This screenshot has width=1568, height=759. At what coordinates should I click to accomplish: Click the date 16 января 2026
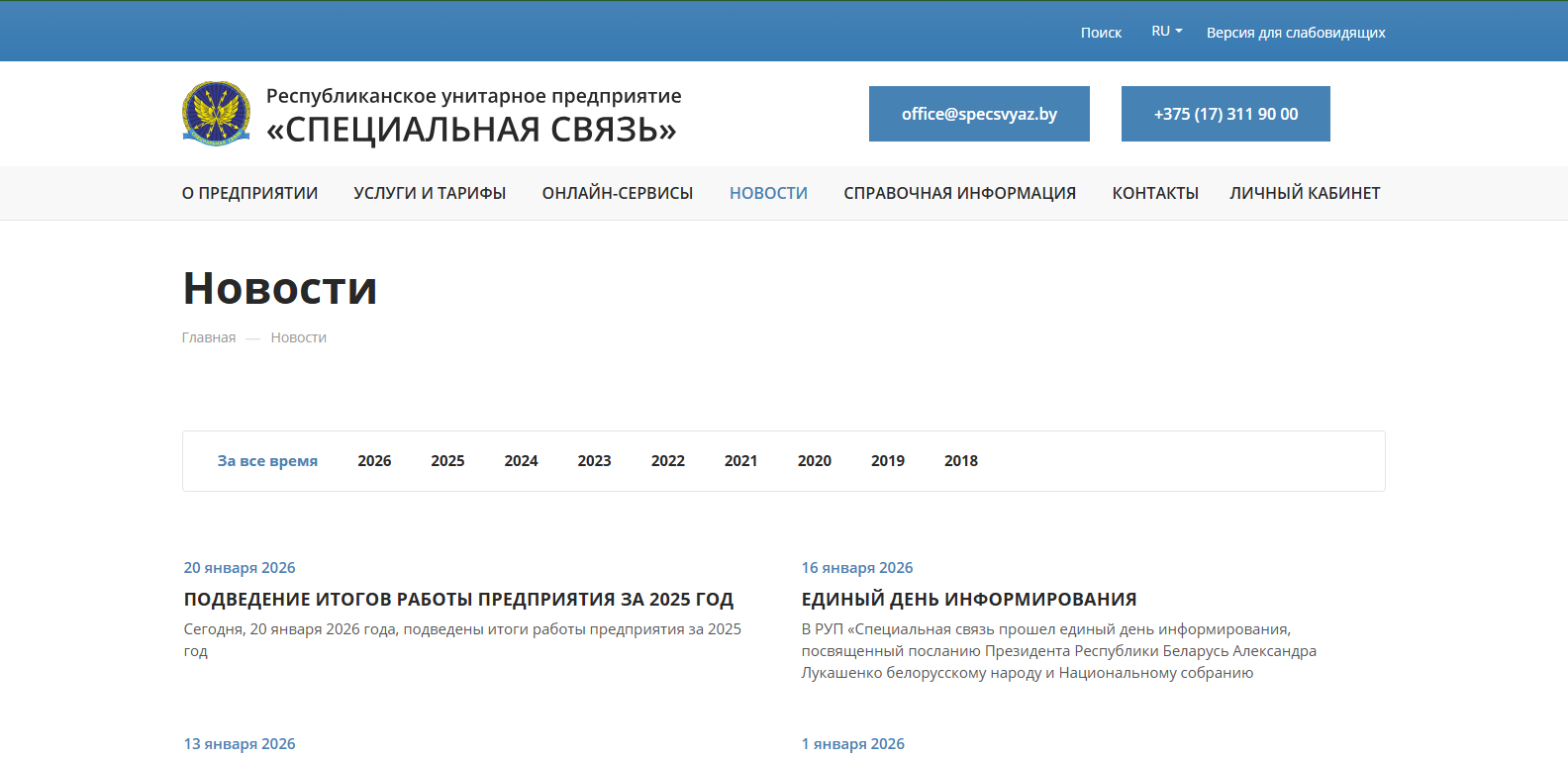857,568
